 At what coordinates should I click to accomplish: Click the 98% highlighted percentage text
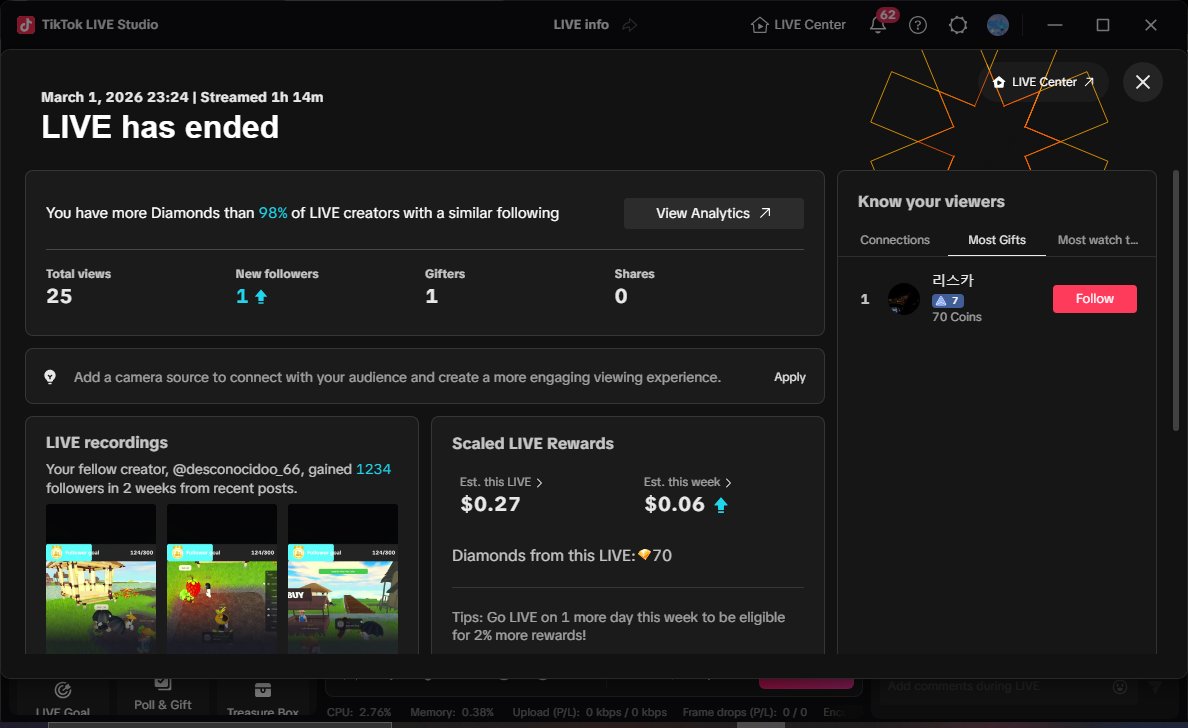pyautogui.click(x=273, y=213)
